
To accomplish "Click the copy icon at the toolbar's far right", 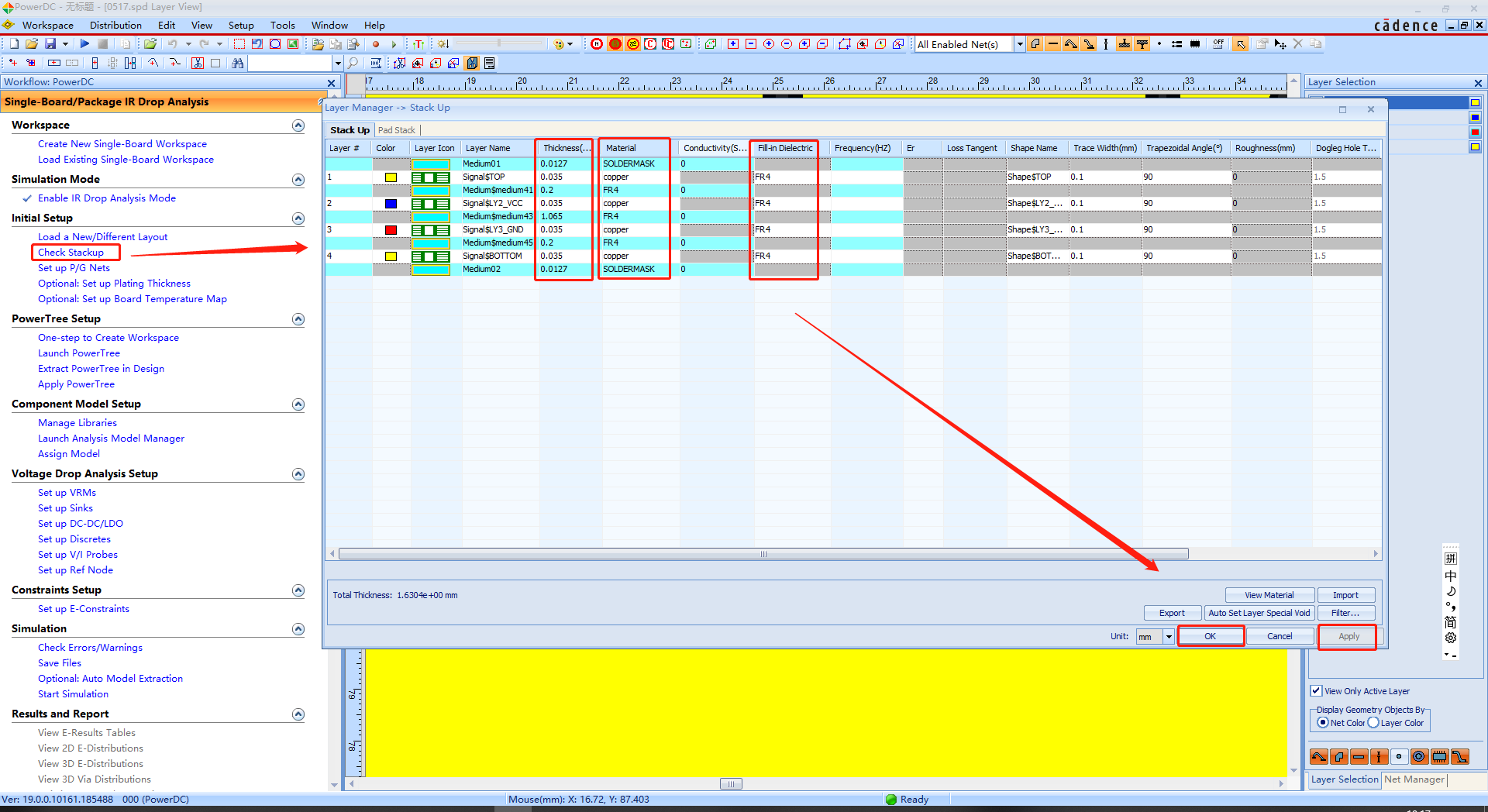I will [1316, 44].
